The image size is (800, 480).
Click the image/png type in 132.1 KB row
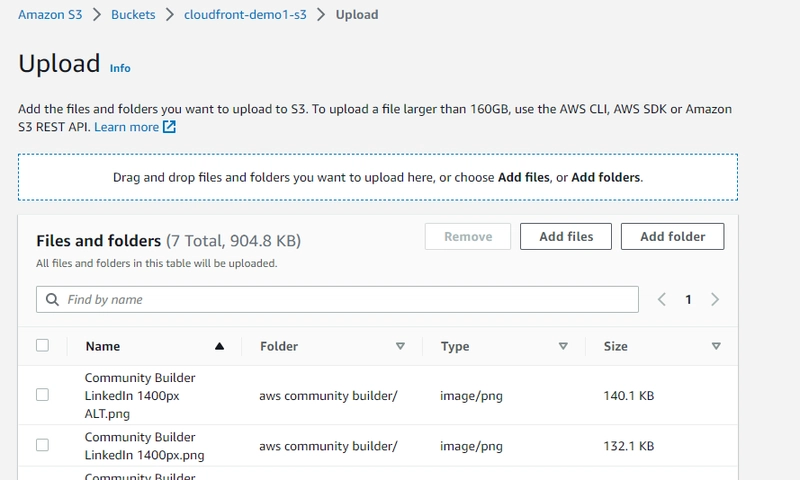471,446
